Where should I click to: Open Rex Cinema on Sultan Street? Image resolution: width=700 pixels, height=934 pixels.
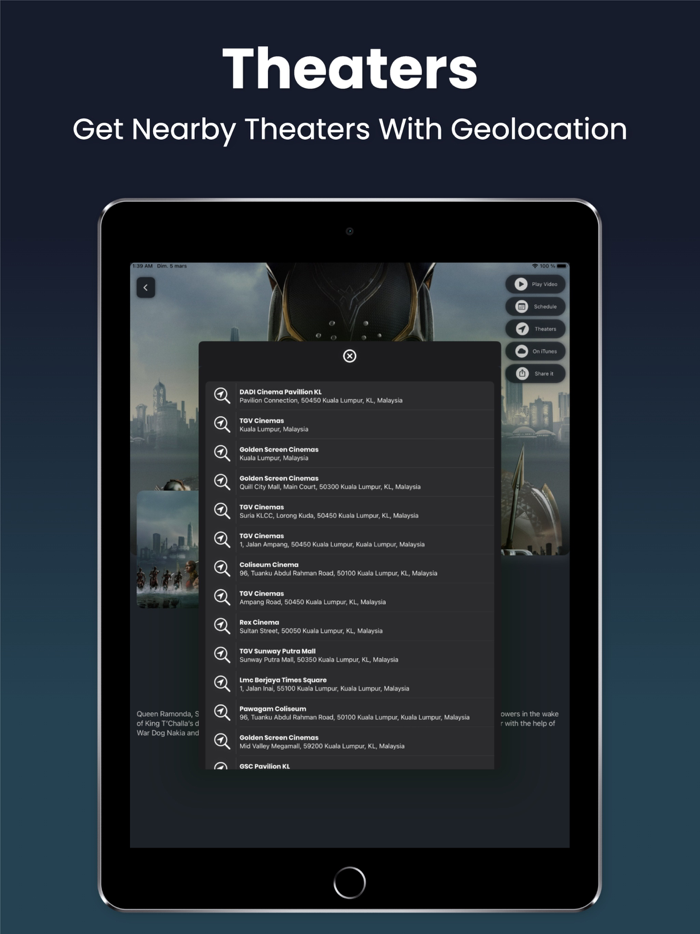coord(350,626)
